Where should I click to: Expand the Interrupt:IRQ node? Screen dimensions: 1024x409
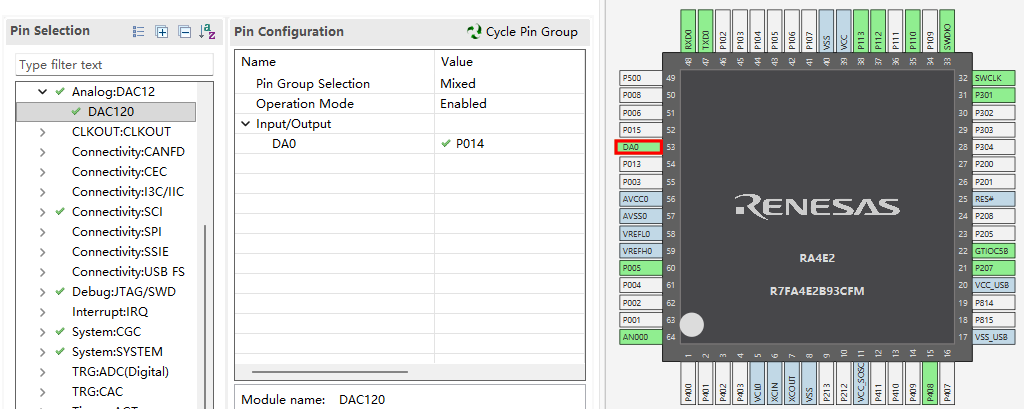(x=42, y=312)
